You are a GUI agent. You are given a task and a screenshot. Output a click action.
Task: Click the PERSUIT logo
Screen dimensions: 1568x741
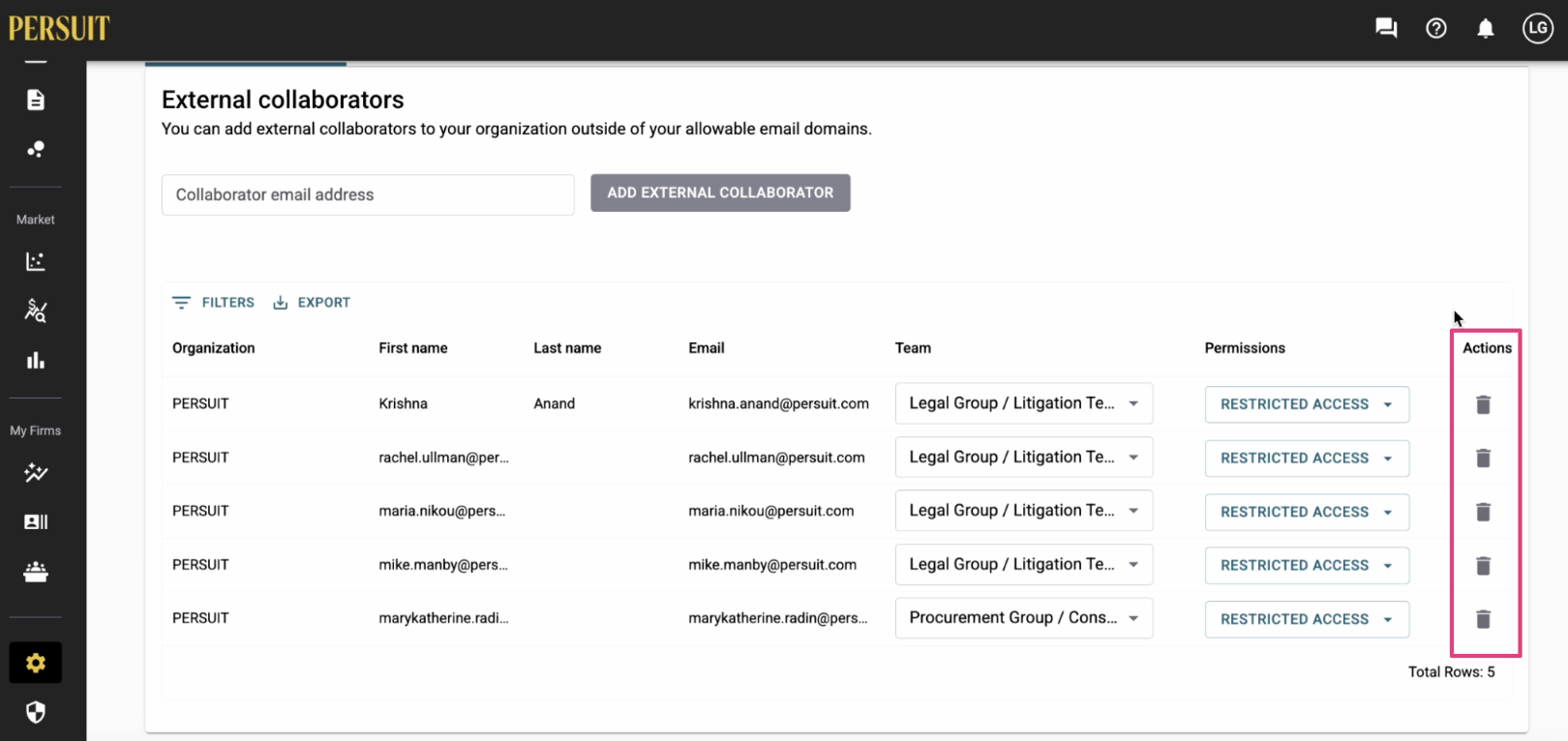[59, 28]
